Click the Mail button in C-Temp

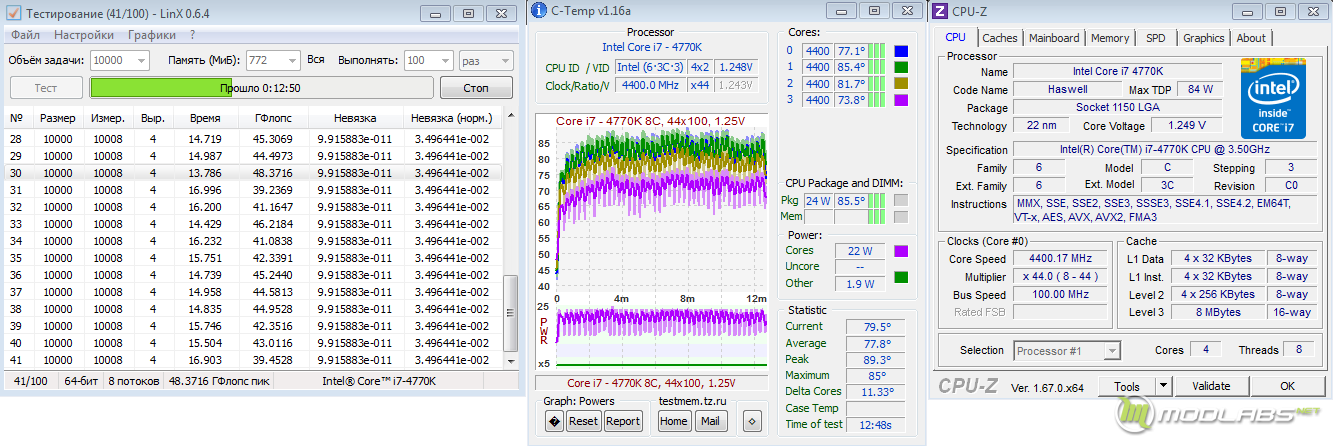point(710,421)
